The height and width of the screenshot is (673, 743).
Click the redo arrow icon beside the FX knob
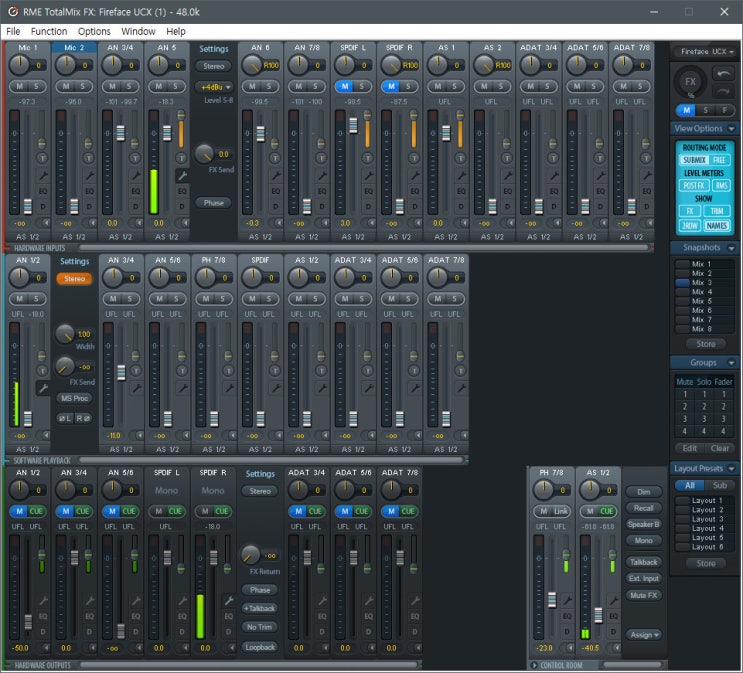(x=721, y=89)
